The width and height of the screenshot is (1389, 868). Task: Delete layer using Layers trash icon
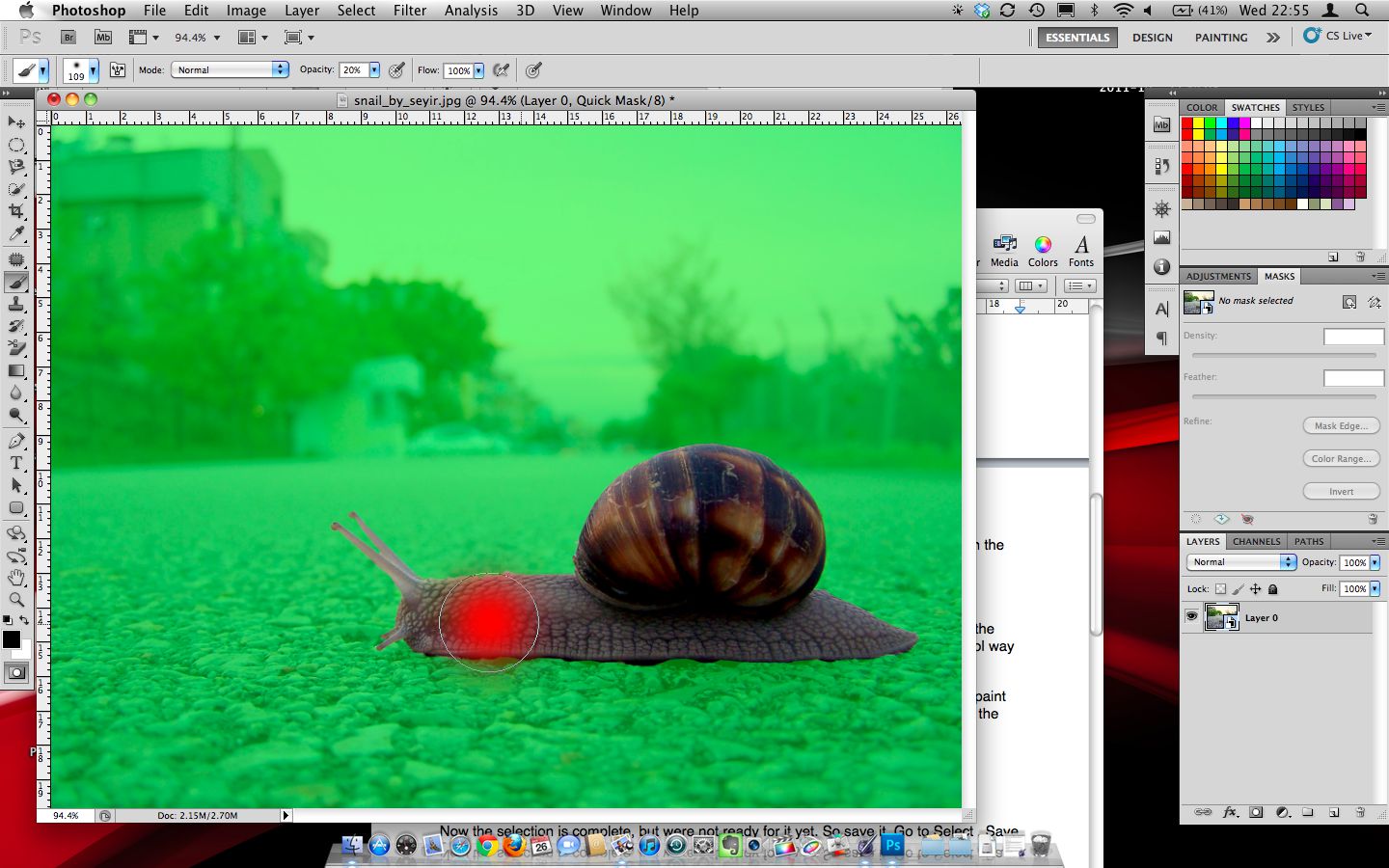pos(1360,812)
